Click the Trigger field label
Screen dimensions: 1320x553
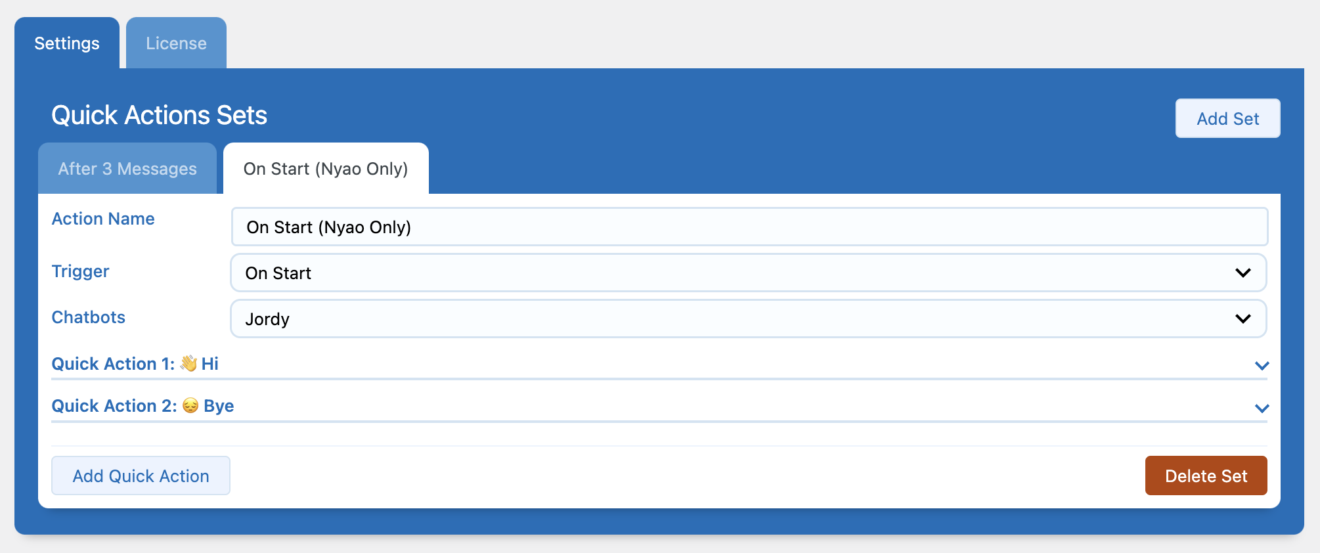click(x=81, y=271)
